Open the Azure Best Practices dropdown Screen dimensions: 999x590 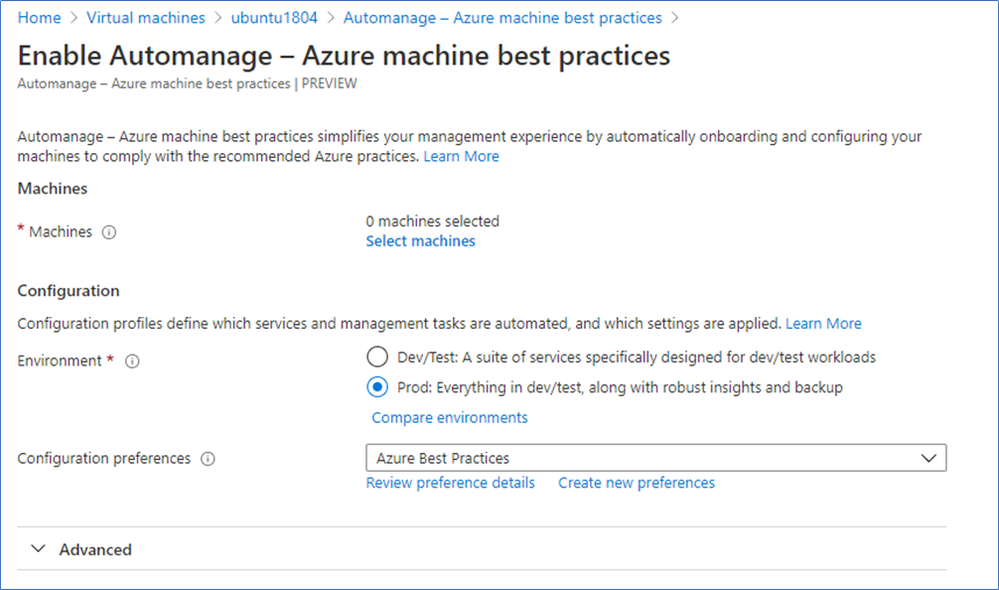coord(655,458)
